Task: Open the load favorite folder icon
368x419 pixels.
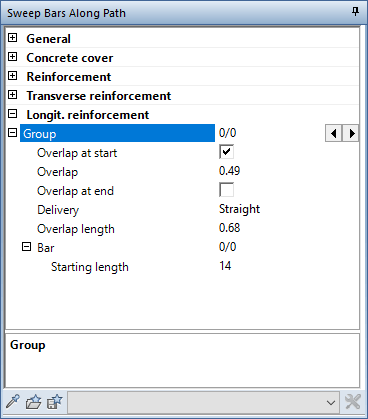Action: [34, 401]
